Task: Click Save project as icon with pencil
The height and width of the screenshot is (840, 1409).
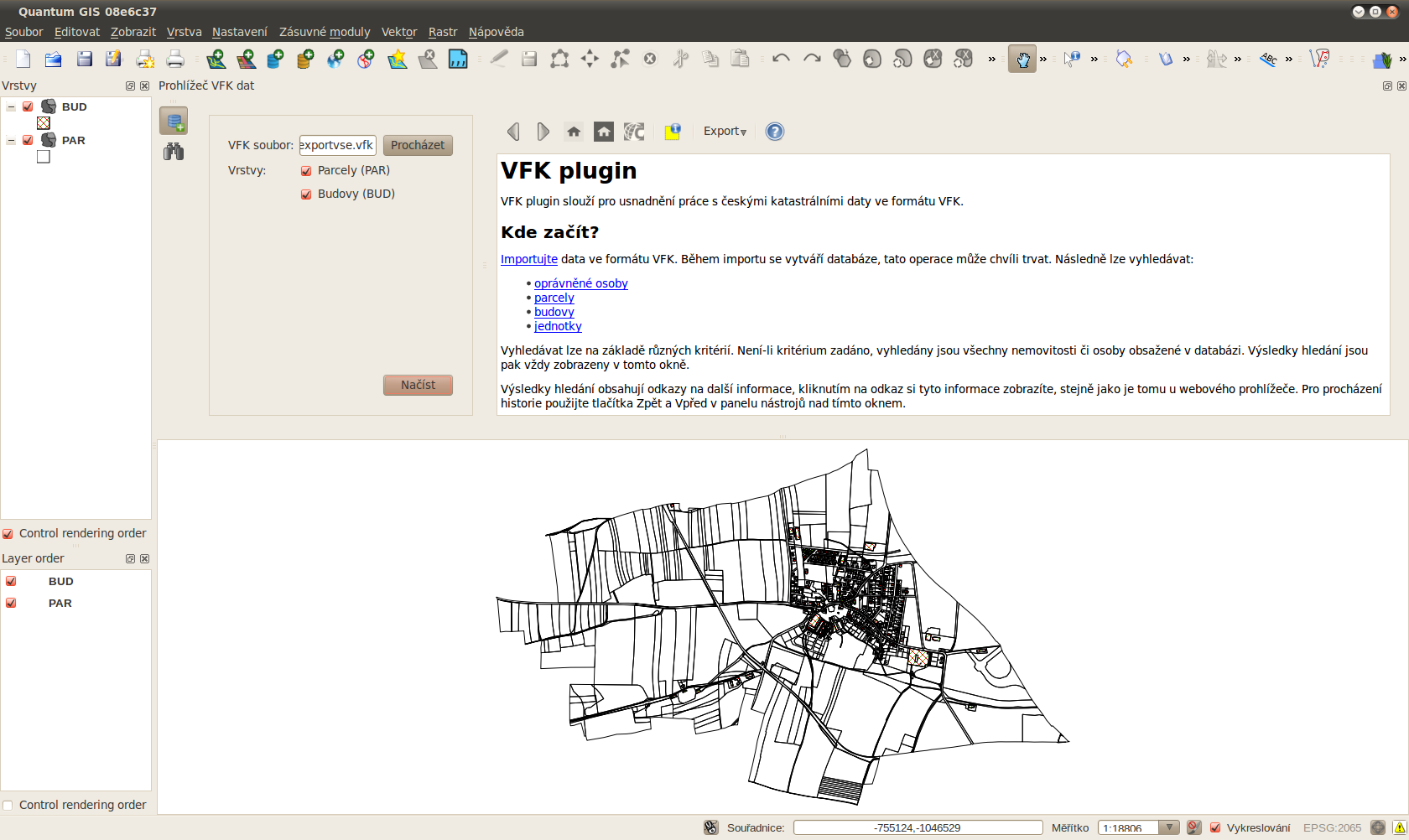Action: [114, 59]
